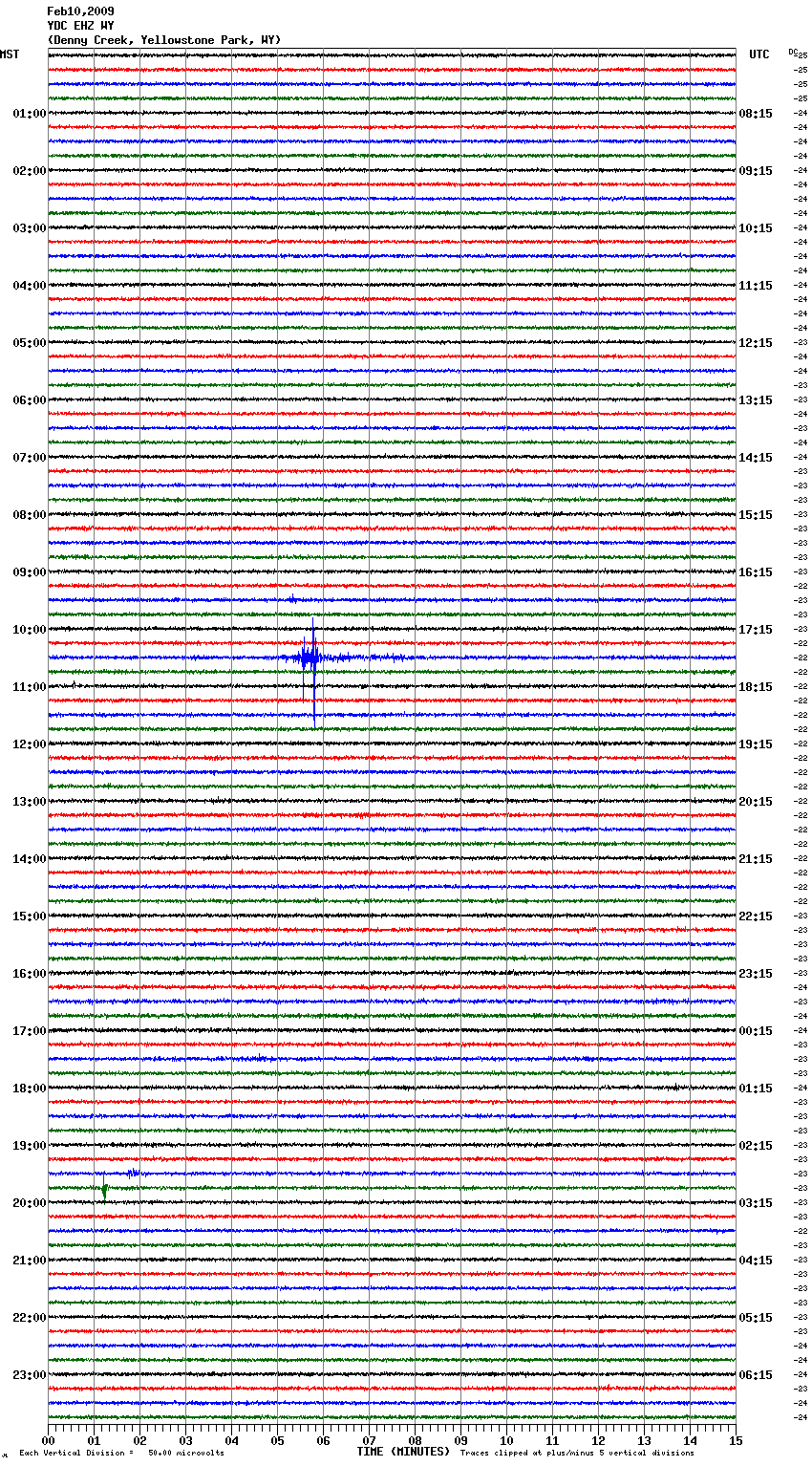Click the UTC time zone label
Screen dimensions: 812x1466
point(759,54)
